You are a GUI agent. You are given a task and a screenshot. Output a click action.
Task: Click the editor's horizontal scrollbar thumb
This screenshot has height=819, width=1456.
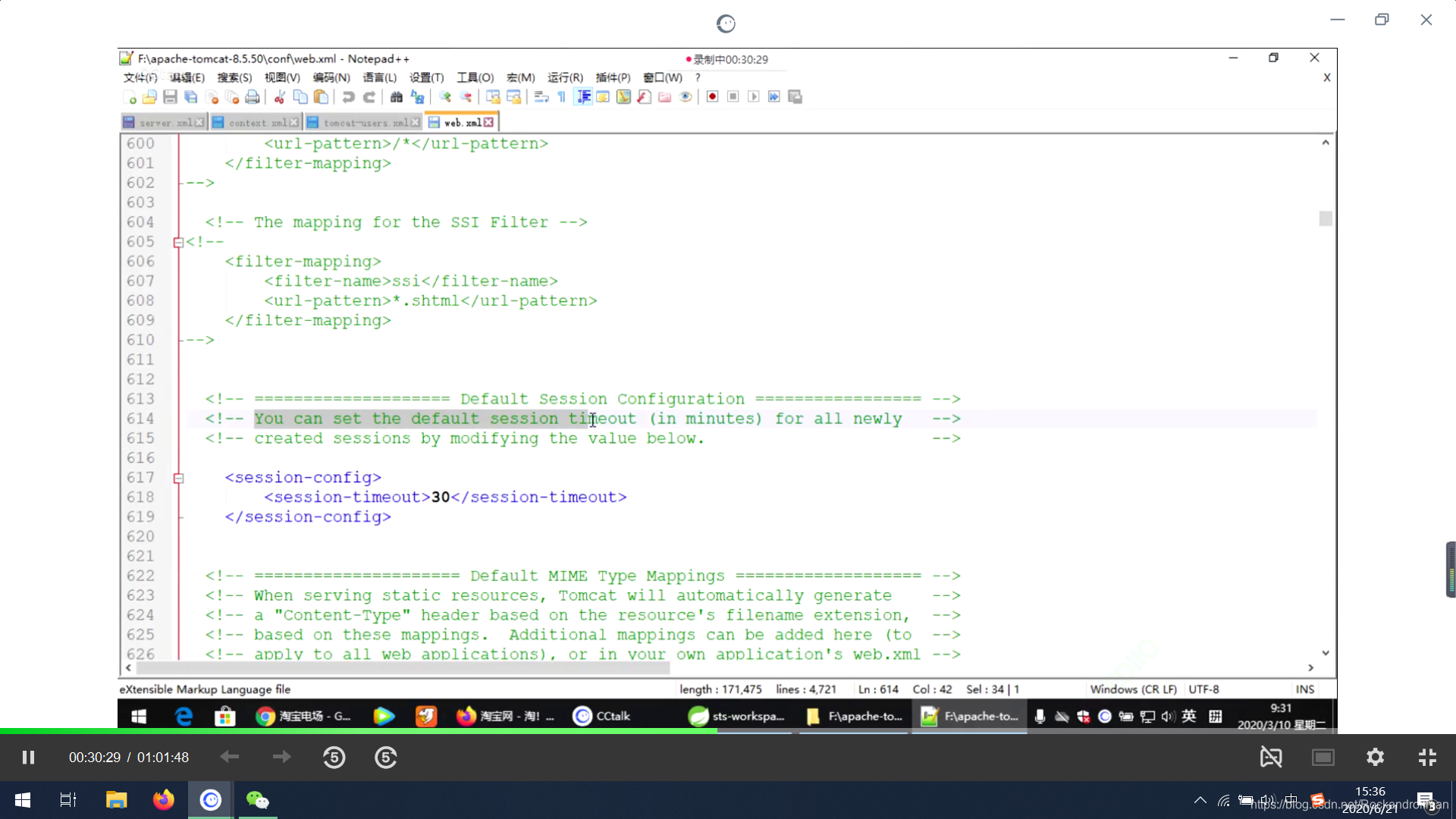pos(402,668)
